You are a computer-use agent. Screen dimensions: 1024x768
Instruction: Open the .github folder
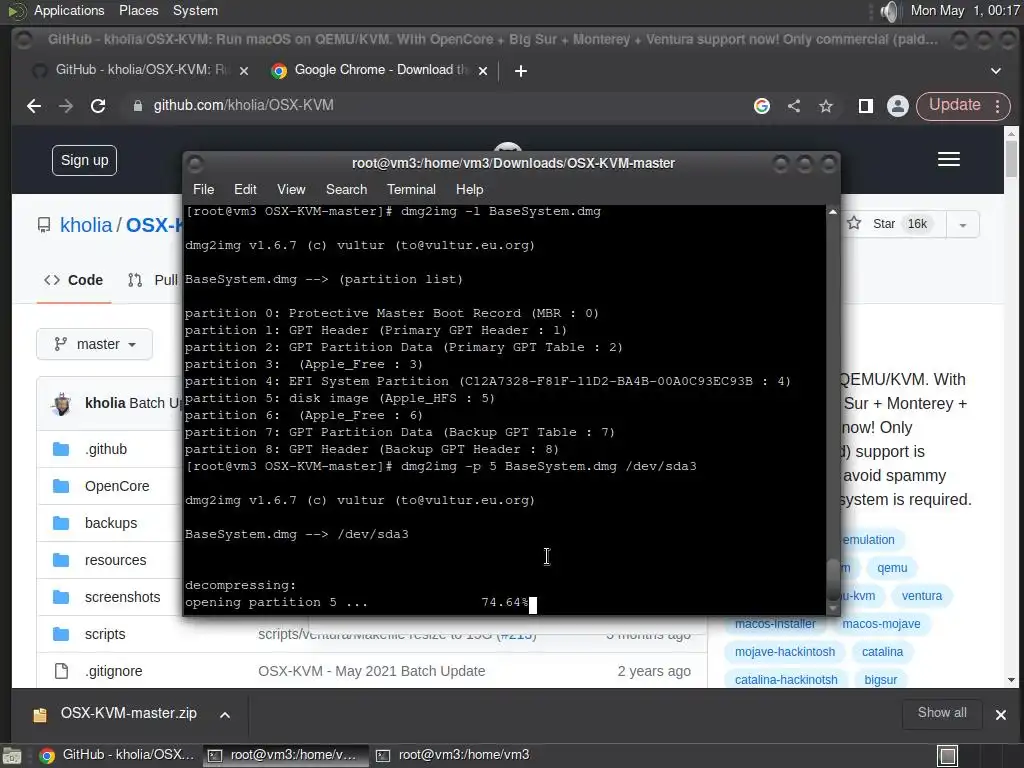tap(106, 449)
